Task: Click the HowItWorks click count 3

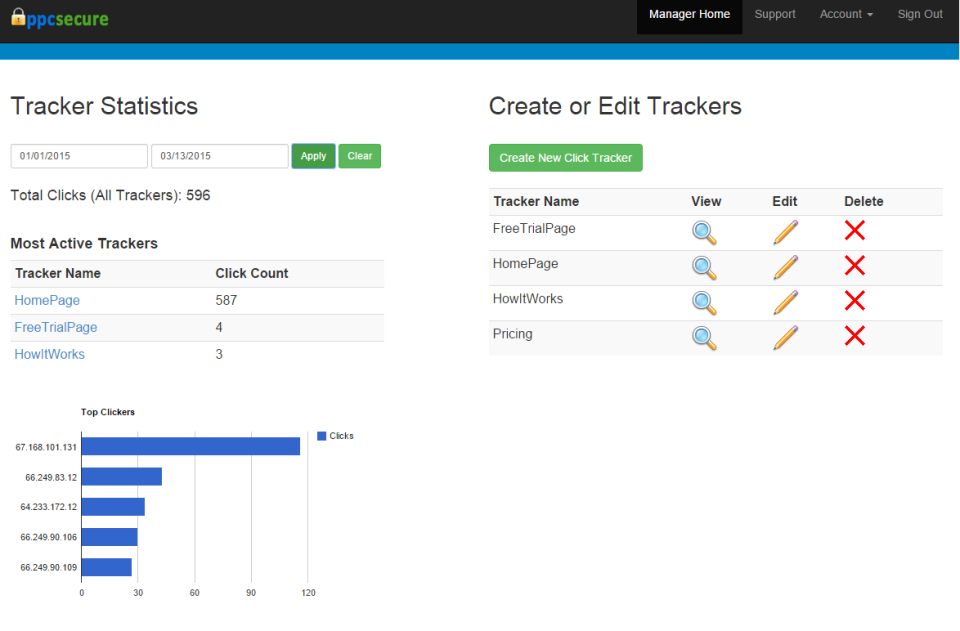Action: 219,354
